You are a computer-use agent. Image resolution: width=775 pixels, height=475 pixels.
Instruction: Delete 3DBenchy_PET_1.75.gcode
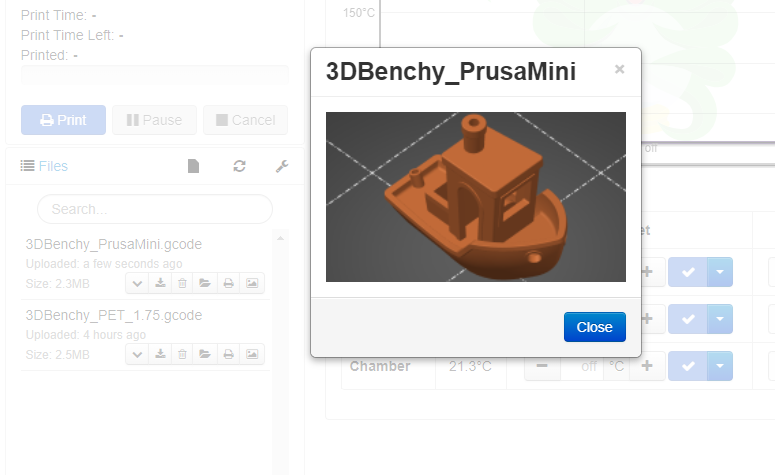pyautogui.click(x=182, y=354)
